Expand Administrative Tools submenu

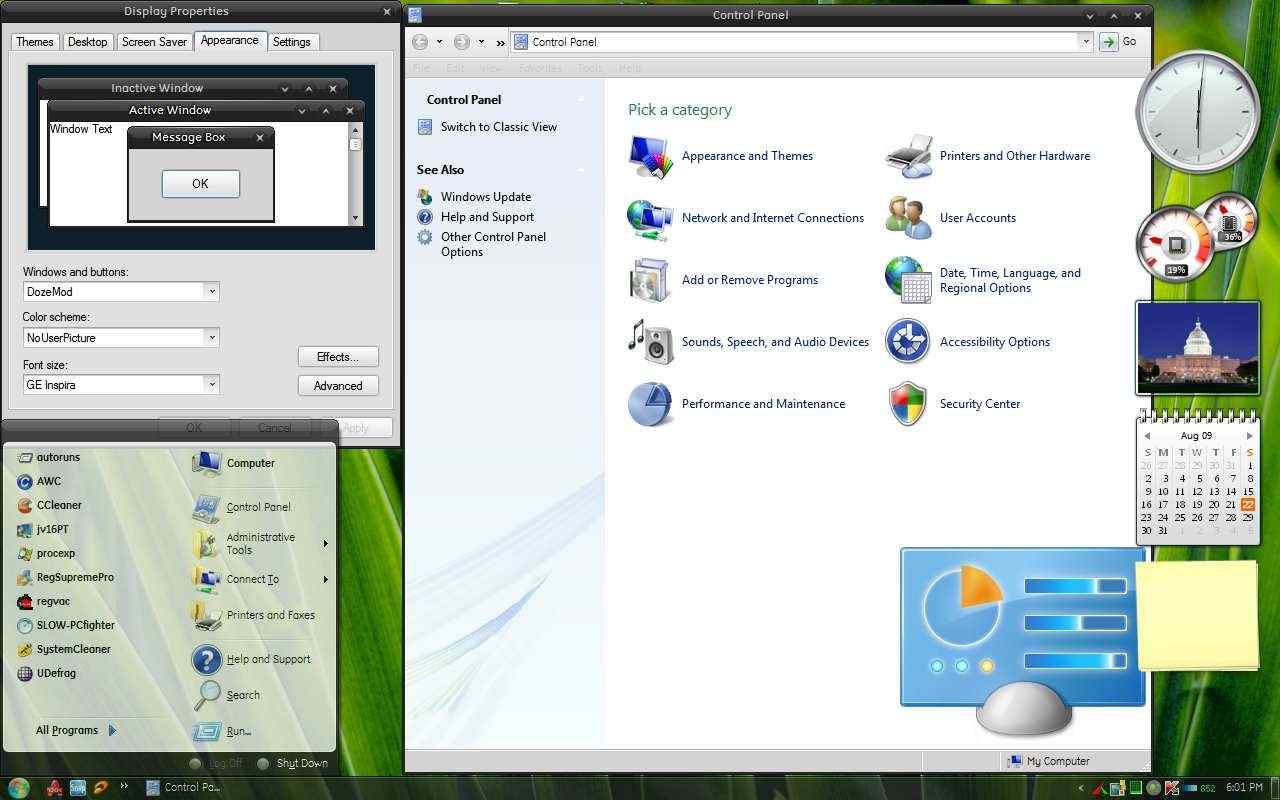click(x=325, y=544)
